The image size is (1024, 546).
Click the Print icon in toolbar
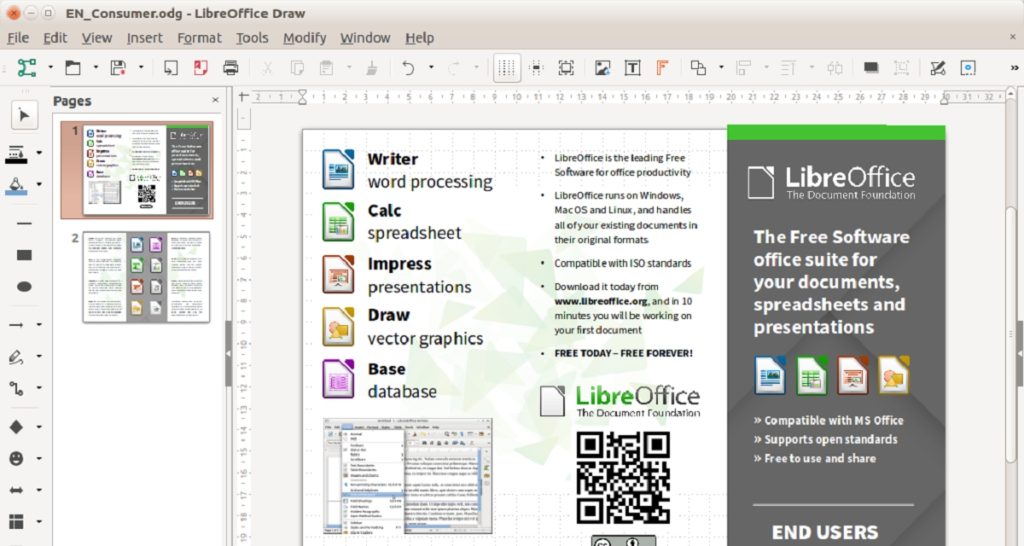[231, 68]
